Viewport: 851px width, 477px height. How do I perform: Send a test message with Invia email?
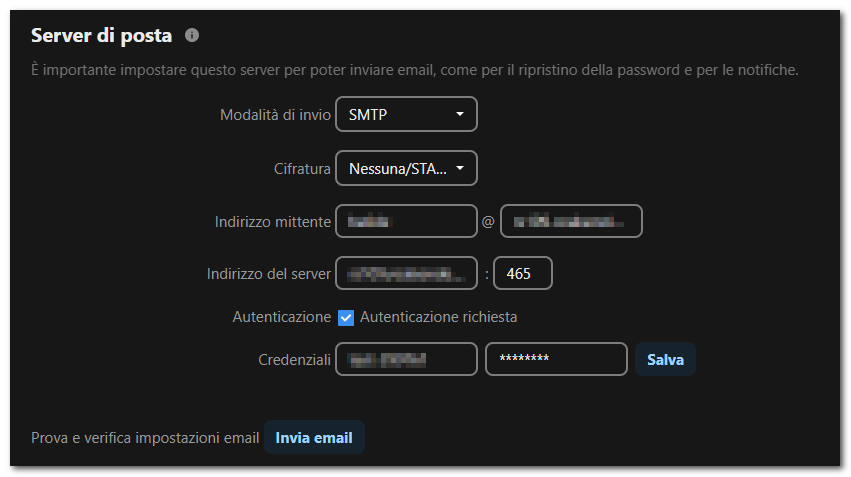tap(314, 437)
